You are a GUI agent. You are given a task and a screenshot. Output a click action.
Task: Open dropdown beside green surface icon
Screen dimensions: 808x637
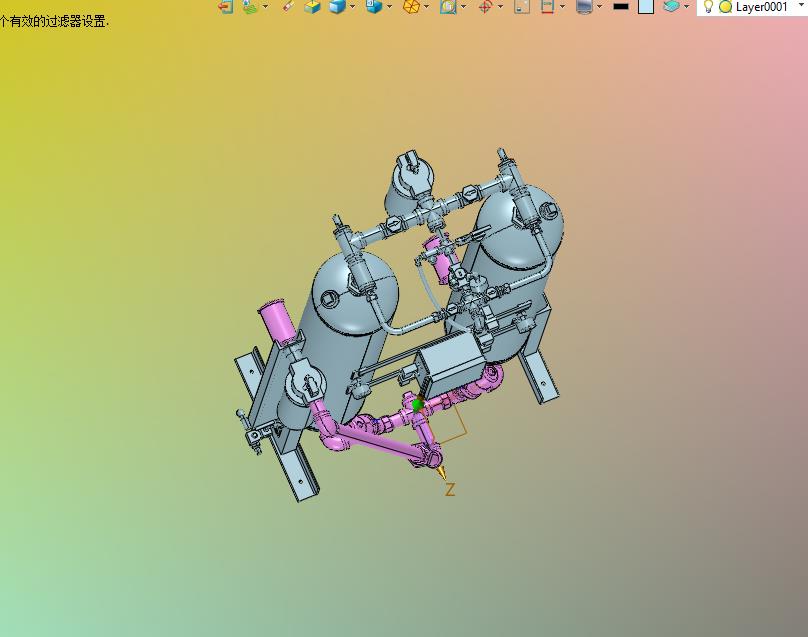click(265, 6)
